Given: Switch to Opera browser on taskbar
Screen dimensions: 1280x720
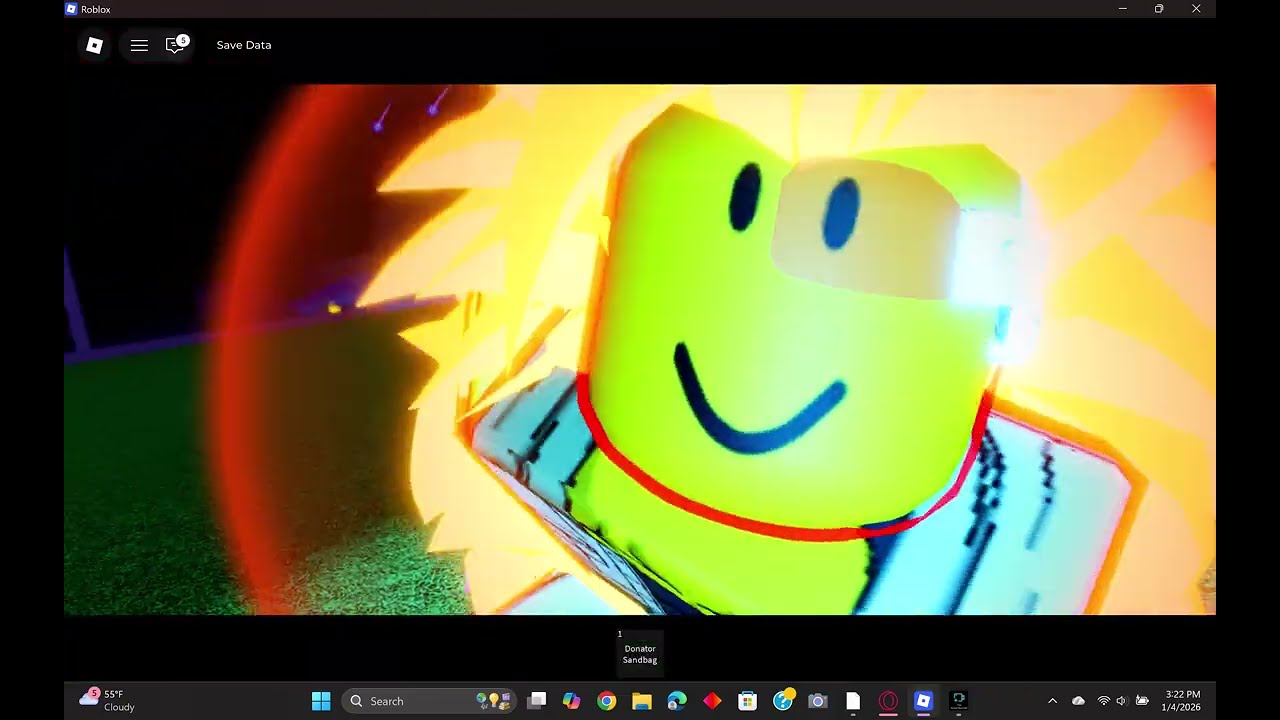Looking at the screenshot, I should 888,701.
